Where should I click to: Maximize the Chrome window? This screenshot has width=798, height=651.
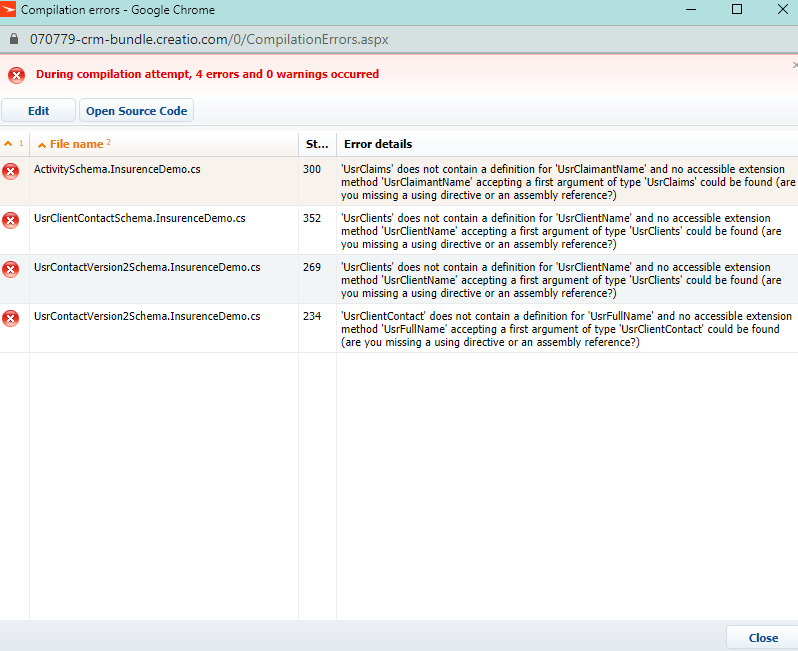coord(736,10)
